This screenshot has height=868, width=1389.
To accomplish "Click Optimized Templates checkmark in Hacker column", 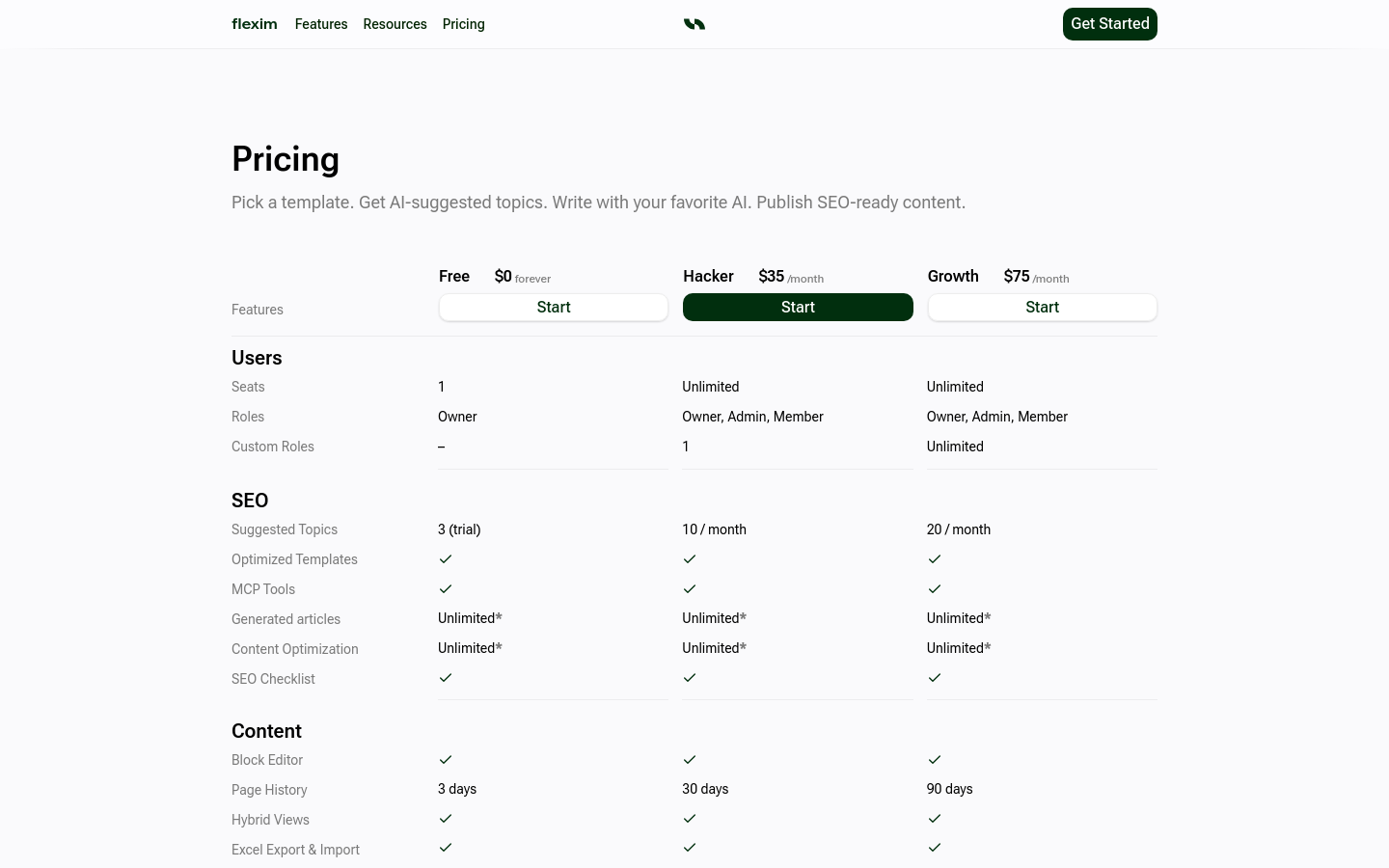I will [x=690, y=559].
